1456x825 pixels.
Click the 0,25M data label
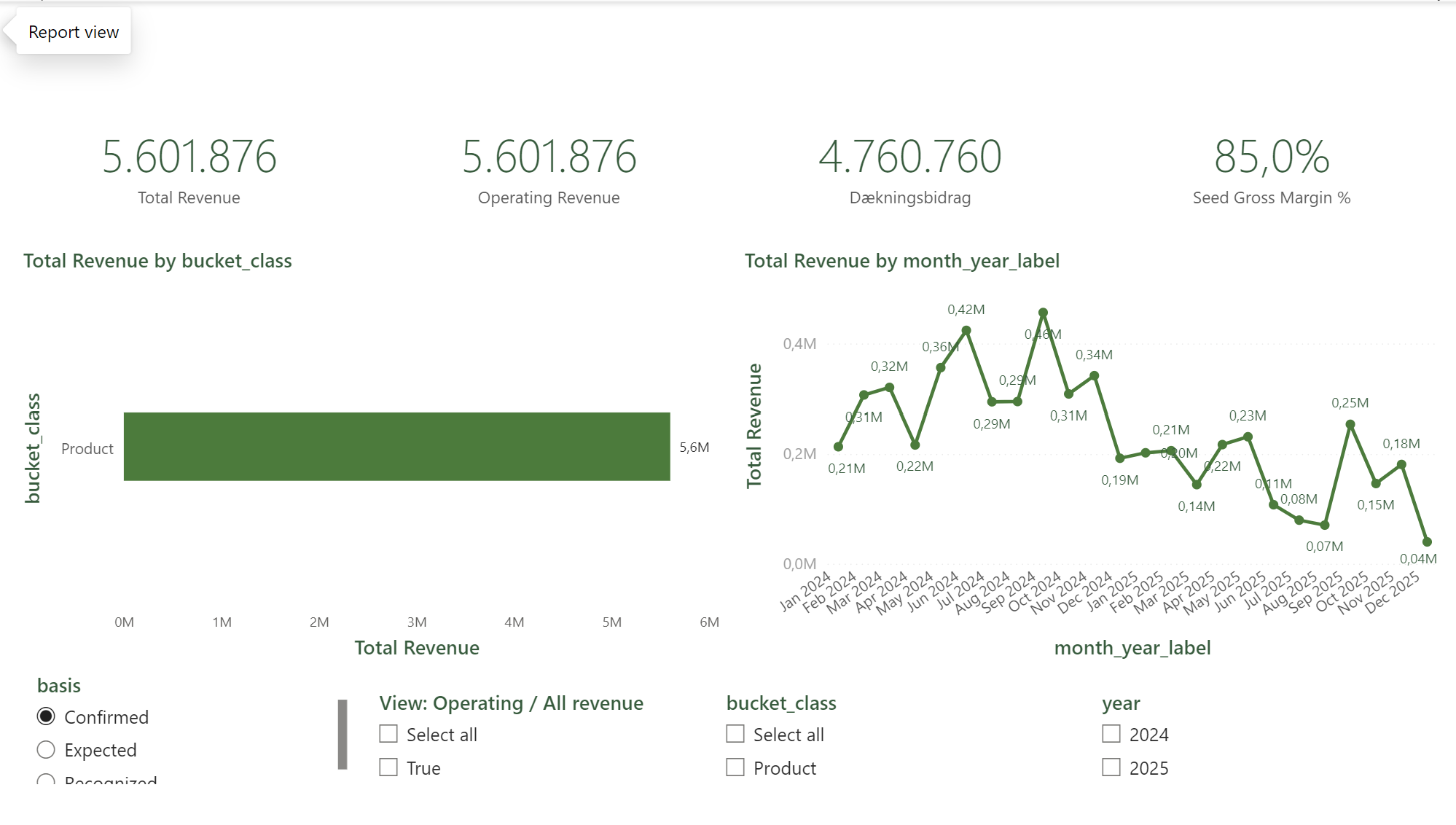tap(1350, 403)
